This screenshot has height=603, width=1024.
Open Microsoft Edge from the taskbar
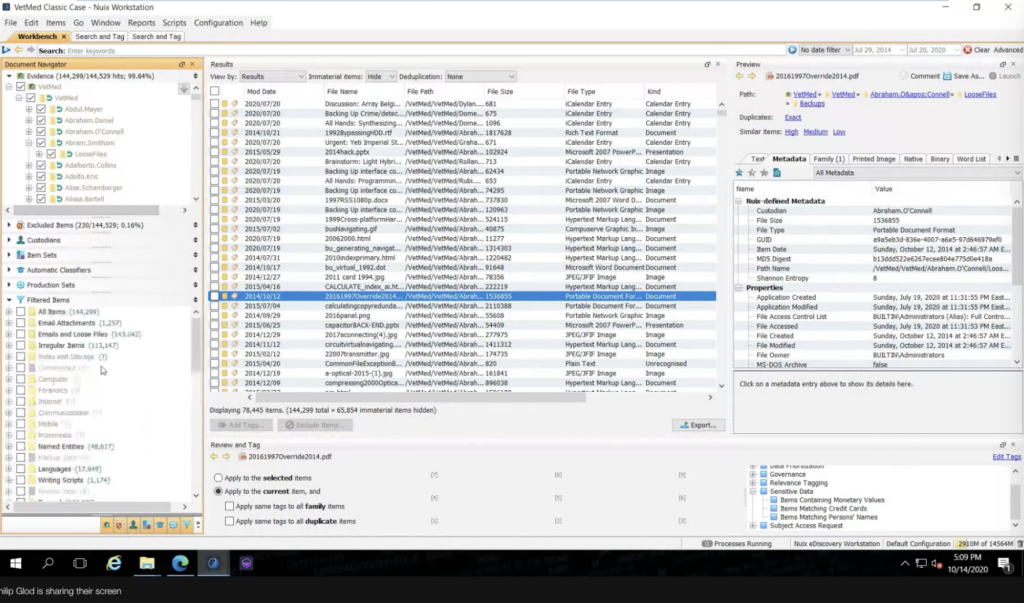pos(180,563)
